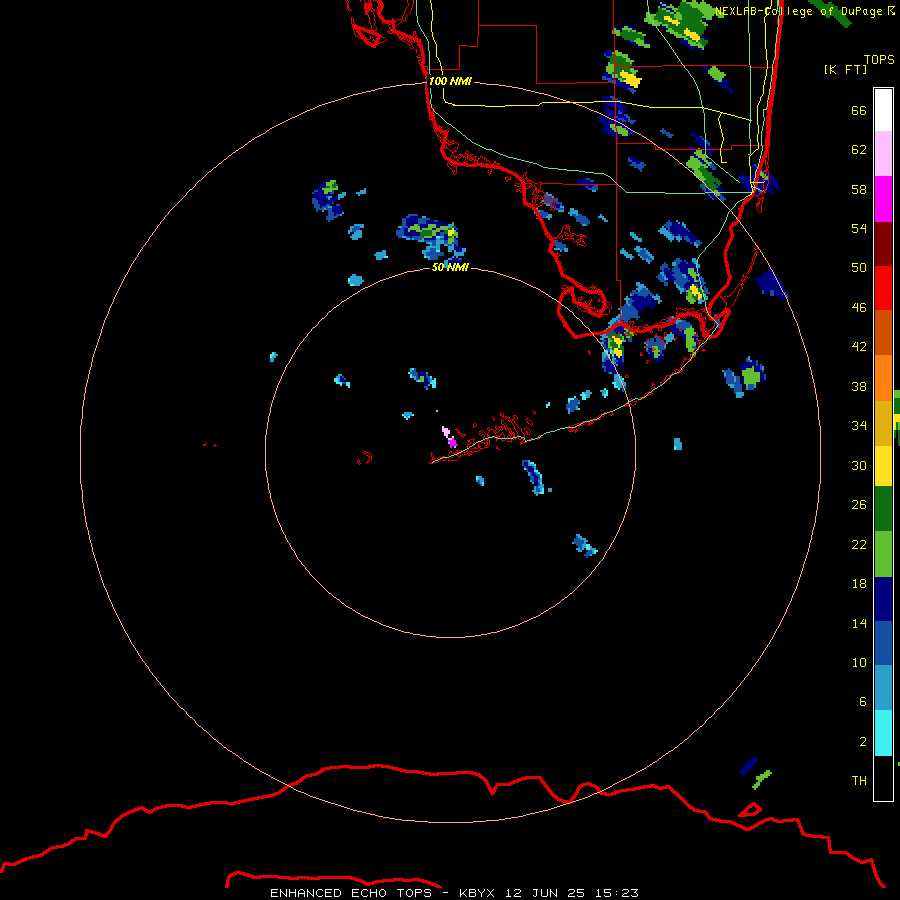Click the navy blue legend swatch
900x900 pixels.
883,599
